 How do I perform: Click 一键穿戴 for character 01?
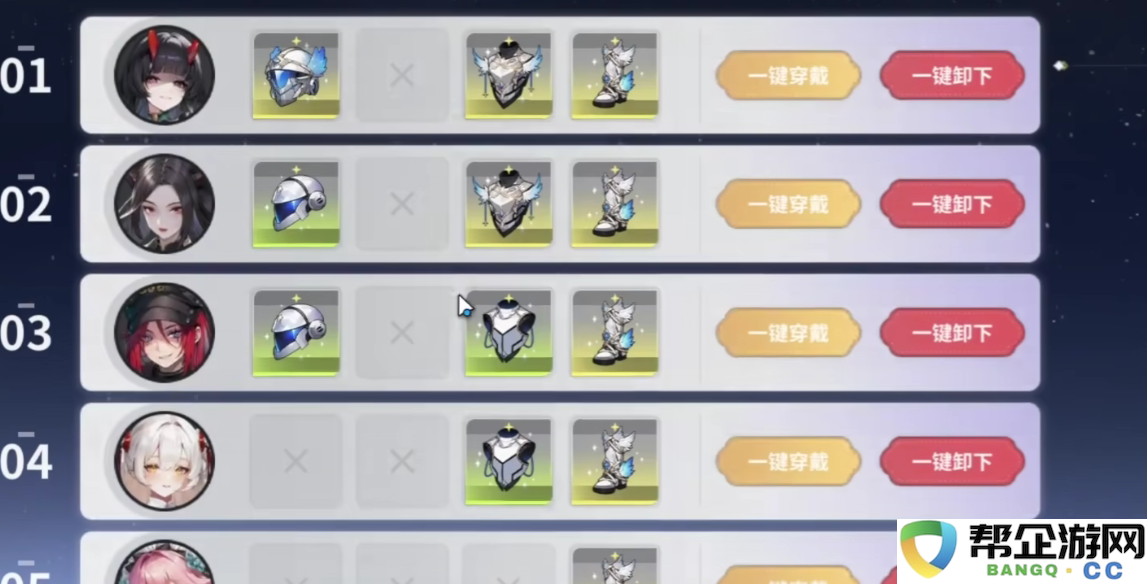789,75
